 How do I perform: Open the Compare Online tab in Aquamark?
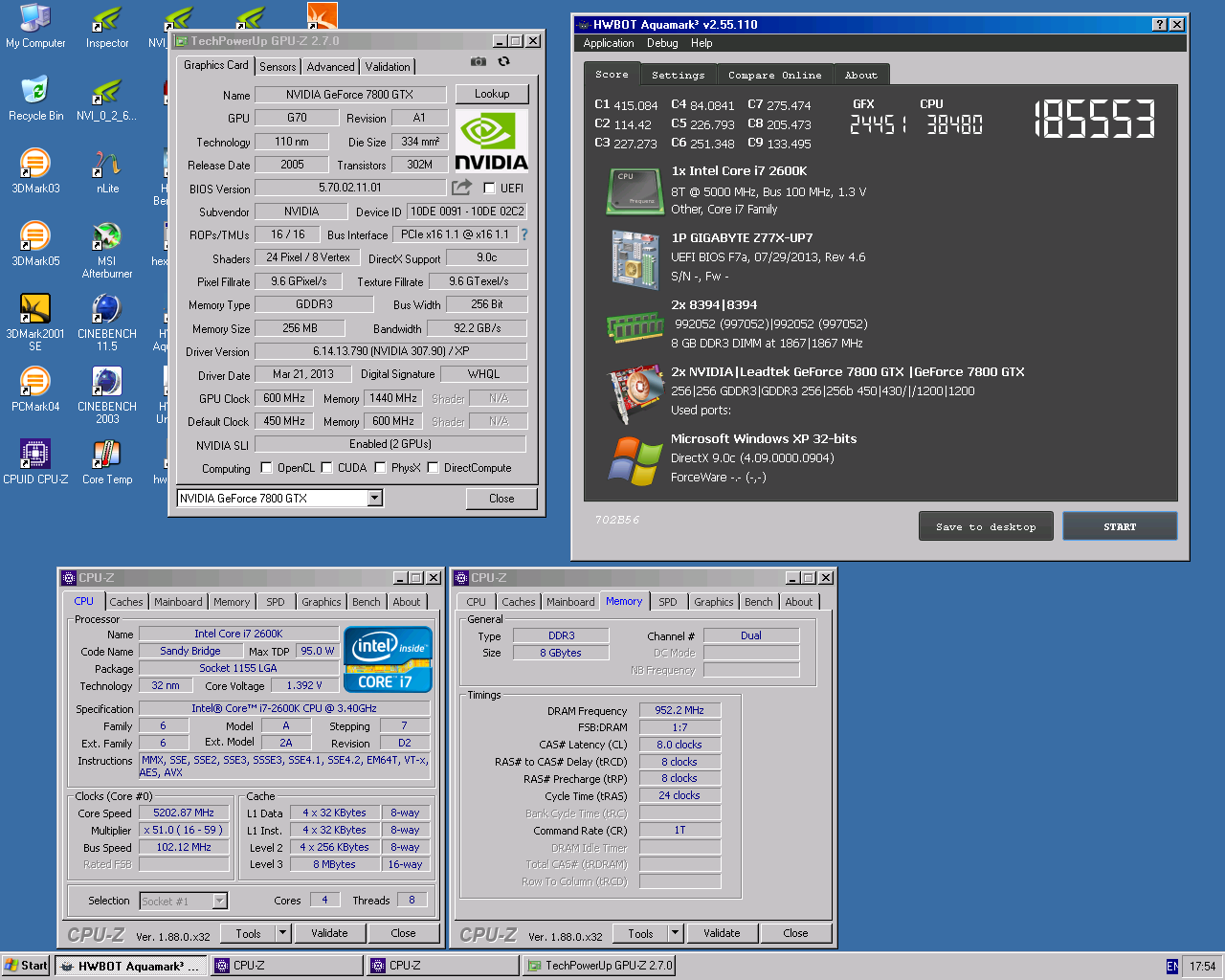[775, 75]
